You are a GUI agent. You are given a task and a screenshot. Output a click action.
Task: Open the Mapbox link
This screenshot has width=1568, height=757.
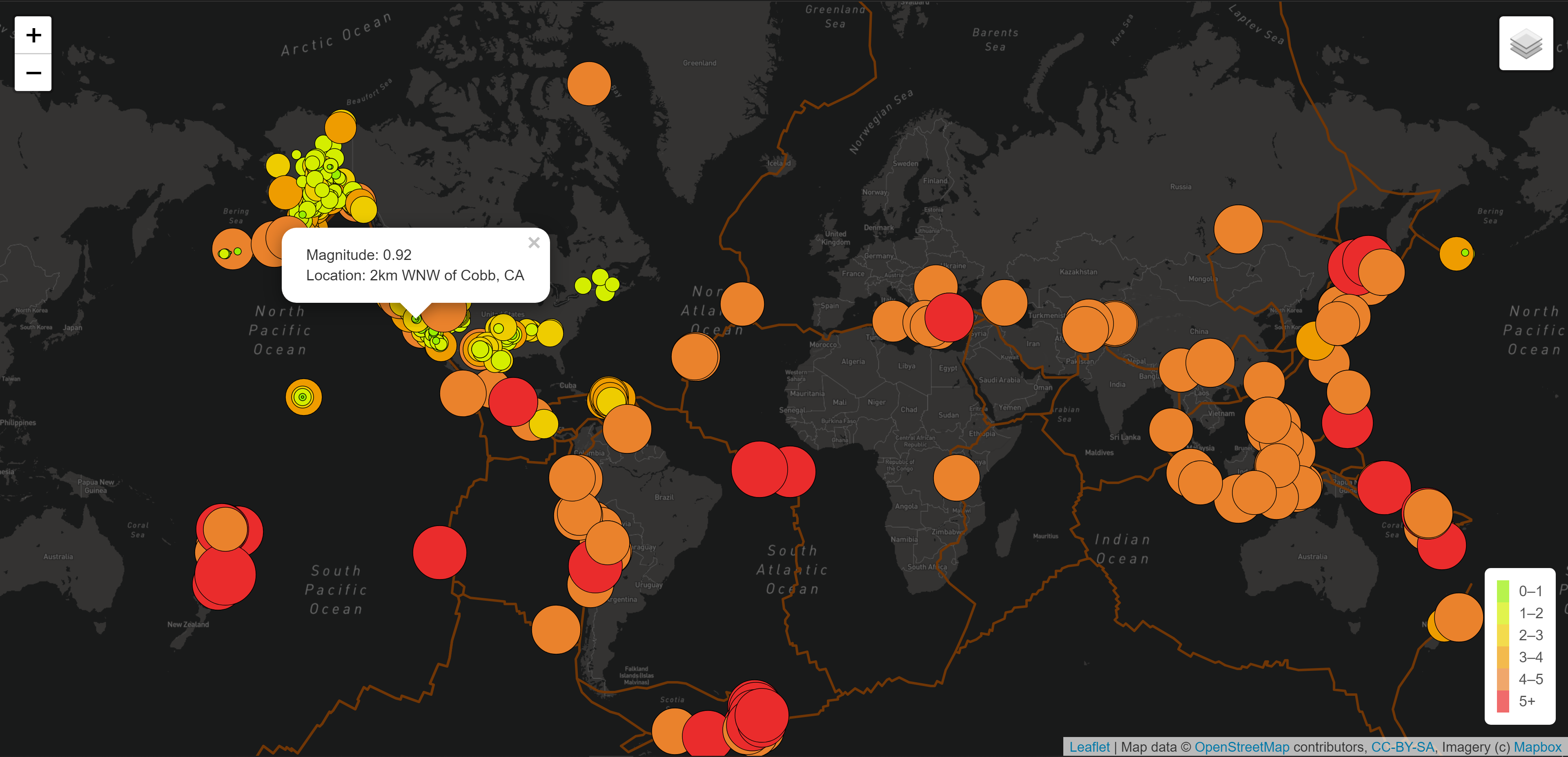tap(1537, 747)
